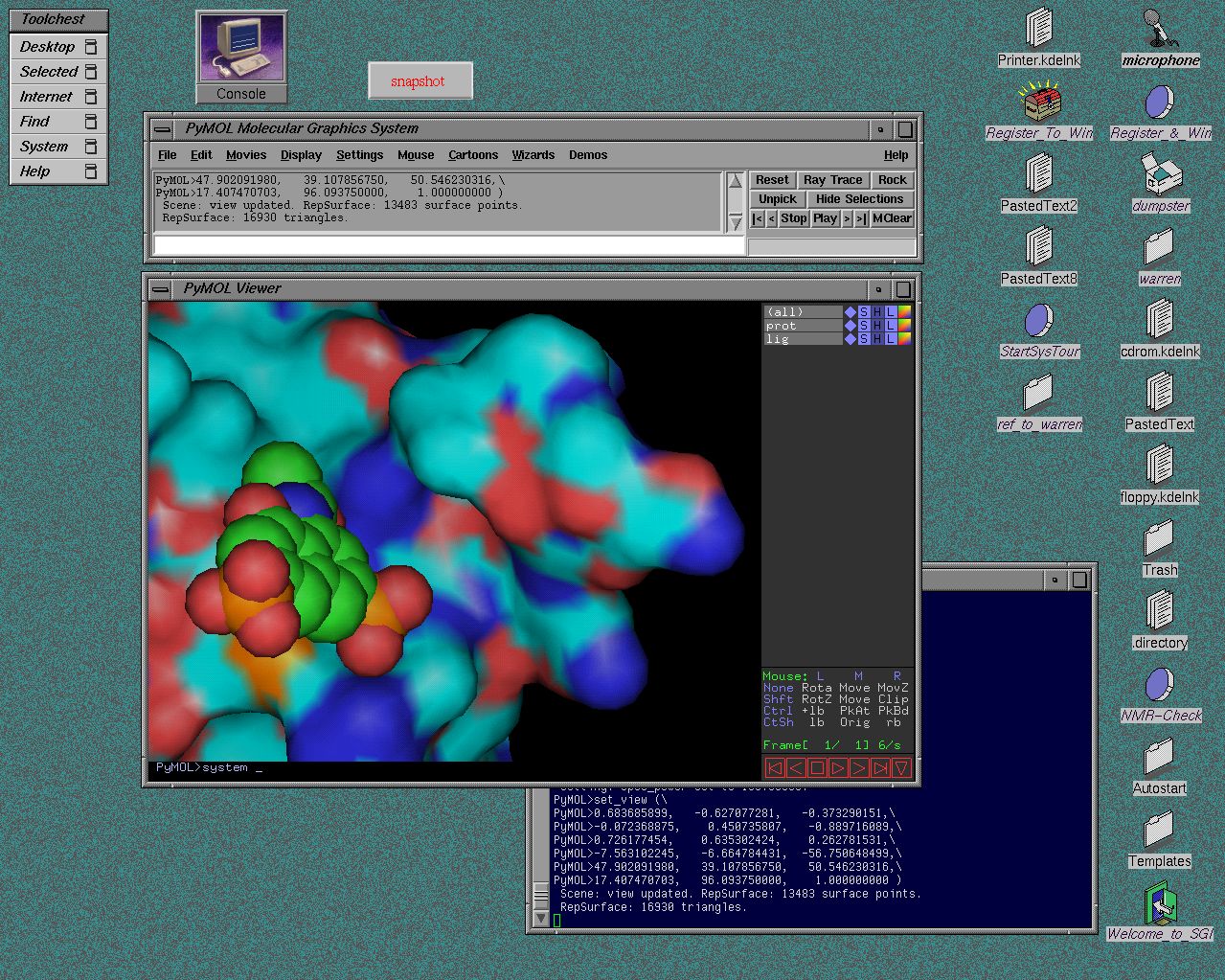Screen dimensions: 1225x980
Task: Open the Demos menu
Action: coord(588,155)
